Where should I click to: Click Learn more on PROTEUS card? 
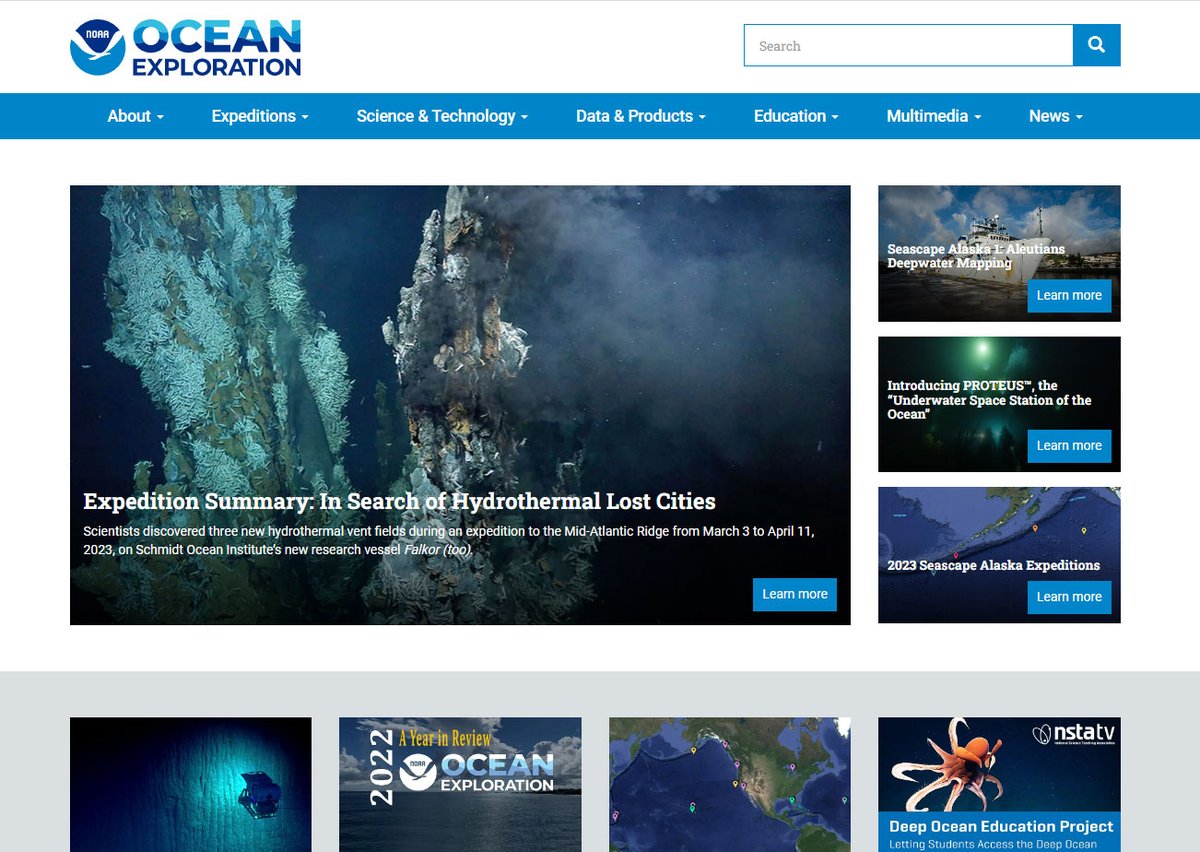point(1069,446)
